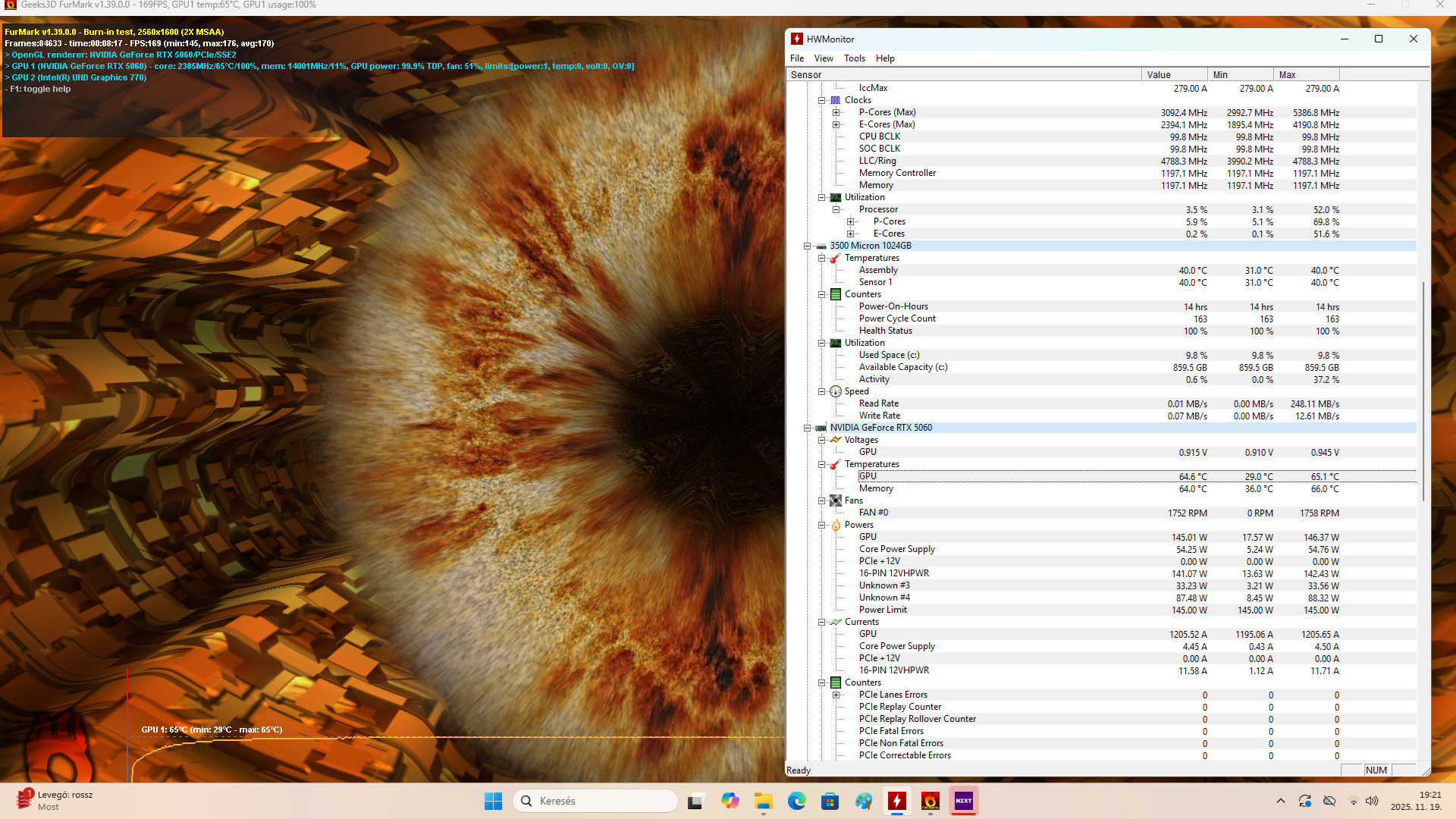Launch the NZXT CAM taskbar icon
The height and width of the screenshot is (819, 1456).
click(x=964, y=801)
